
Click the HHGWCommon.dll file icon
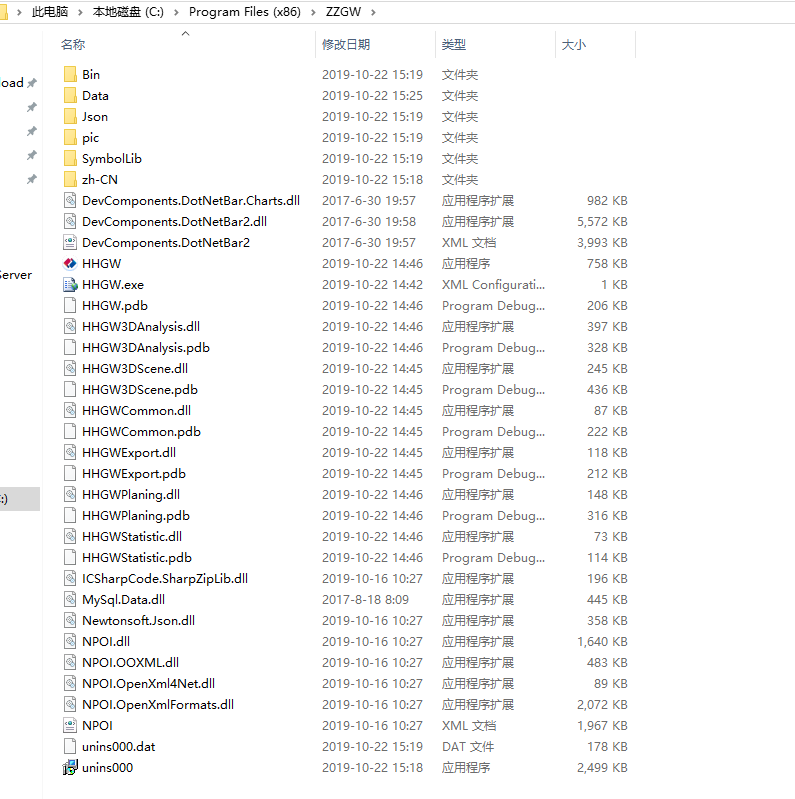(70, 410)
